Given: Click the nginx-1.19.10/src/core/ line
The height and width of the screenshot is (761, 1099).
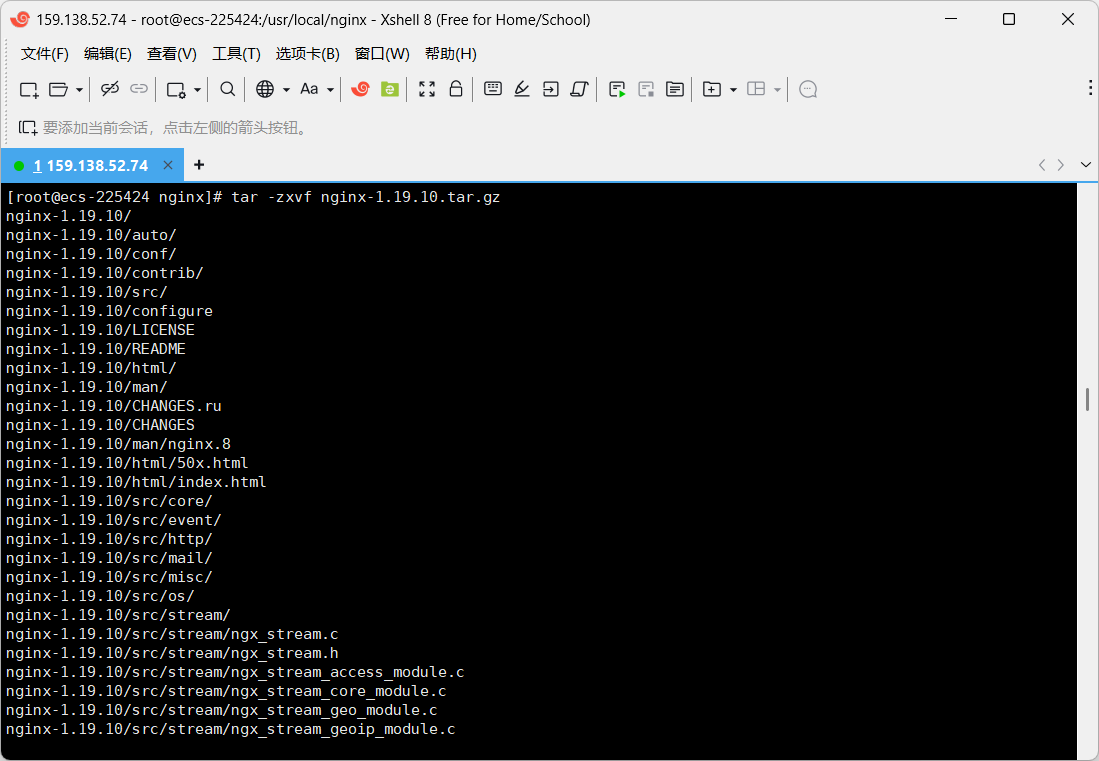Looking at the screenshot, I should click(x=109, y=501).
